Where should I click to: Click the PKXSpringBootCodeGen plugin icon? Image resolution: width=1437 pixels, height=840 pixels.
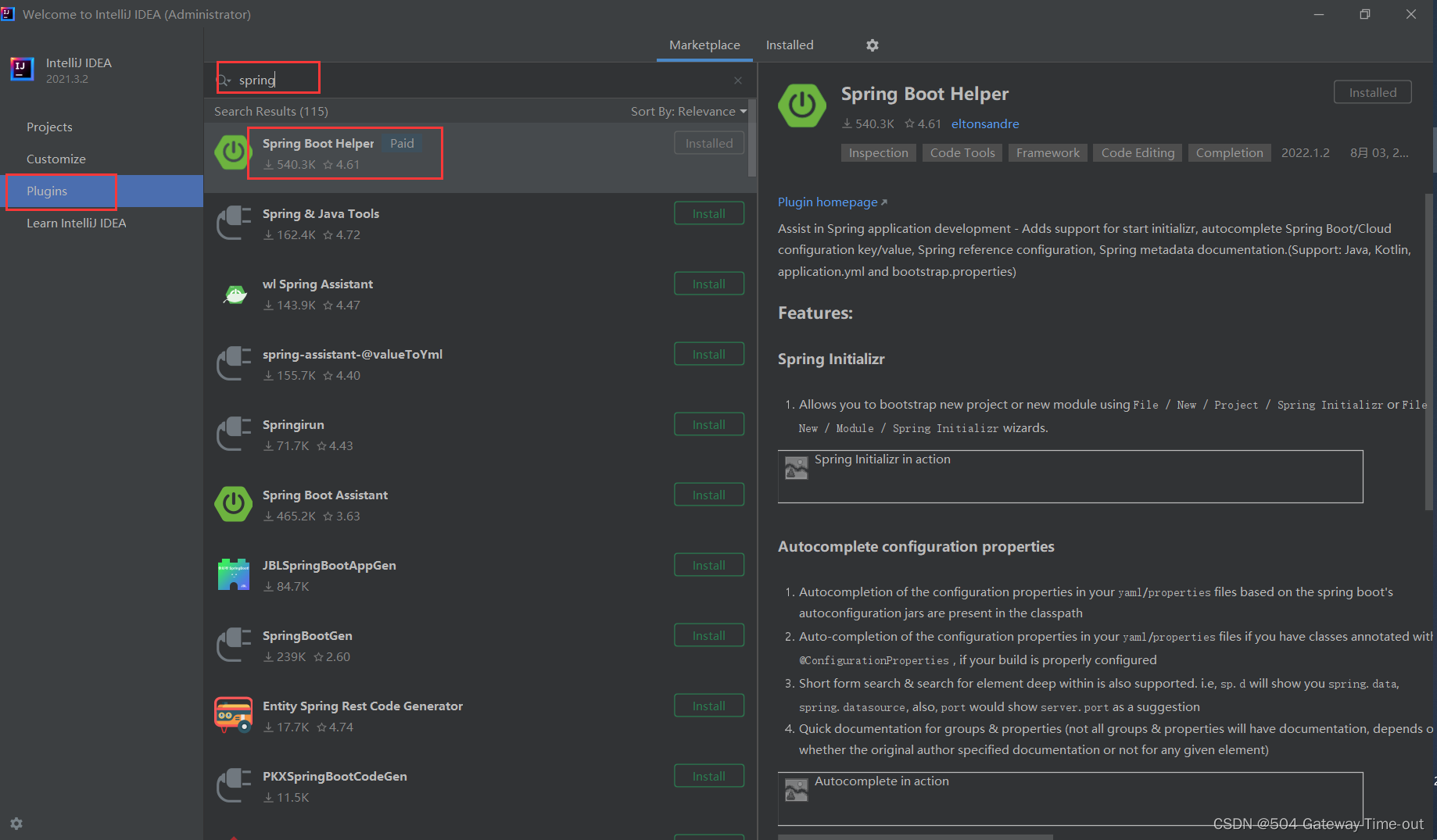click(x=233, y=786)
